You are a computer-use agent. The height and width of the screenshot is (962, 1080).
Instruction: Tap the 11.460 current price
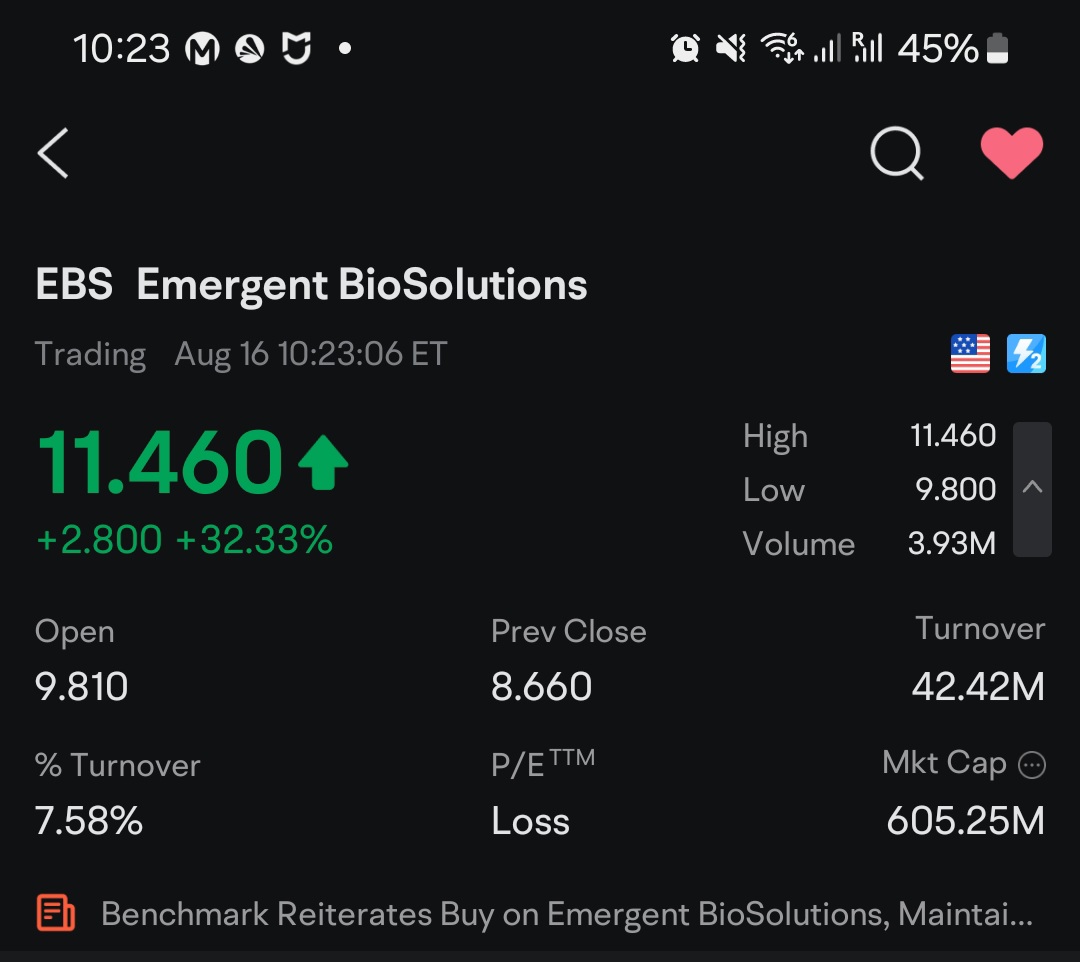160,464
